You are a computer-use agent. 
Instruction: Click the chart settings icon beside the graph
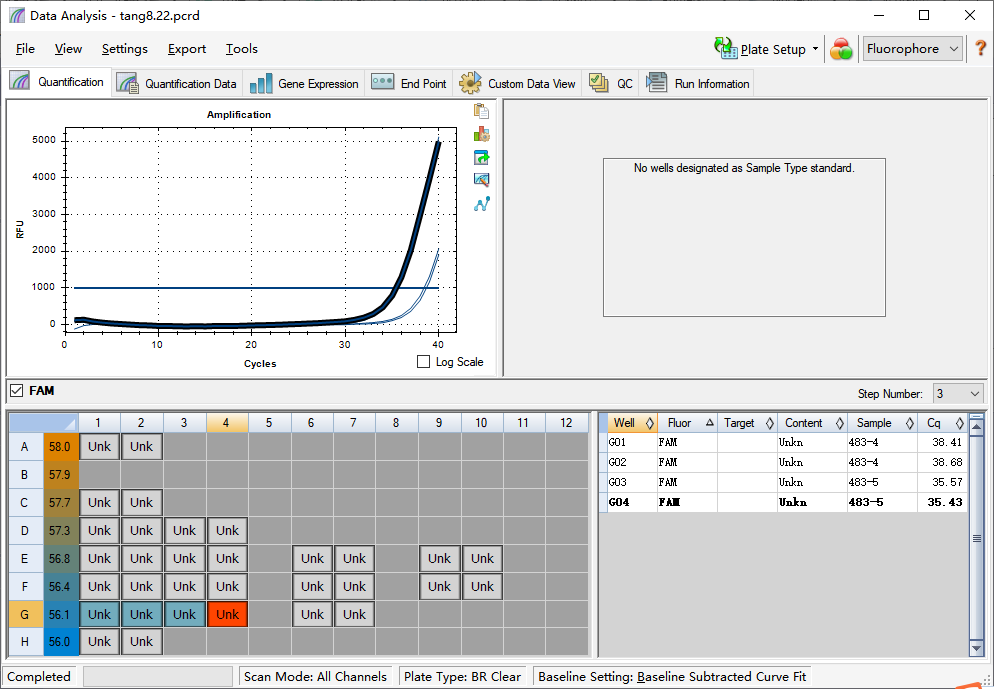click(x=481, y=134)
